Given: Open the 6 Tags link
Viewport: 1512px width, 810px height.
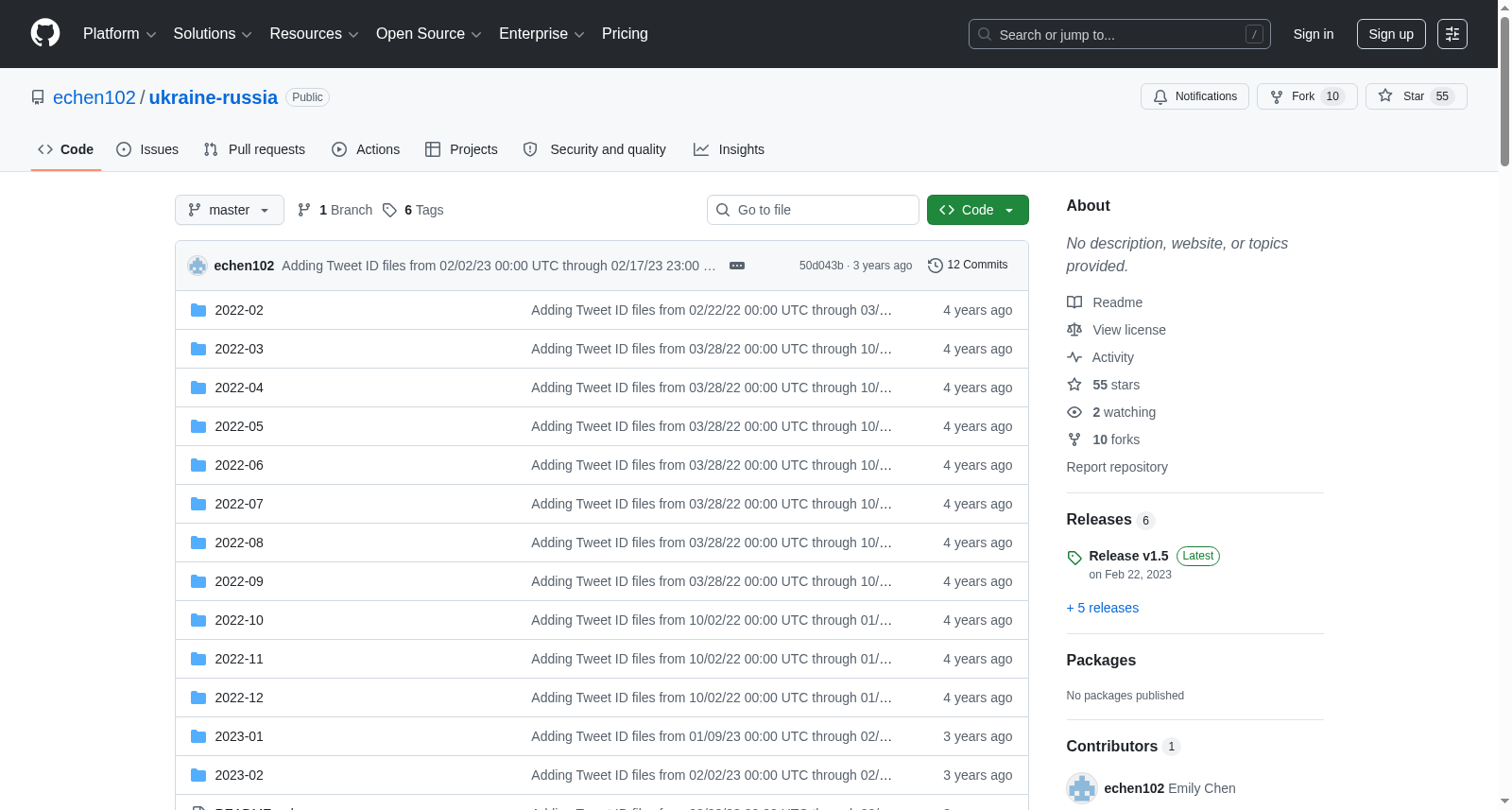Looking at the screenshot, I should pyautogui.click(x=413, y=210).
